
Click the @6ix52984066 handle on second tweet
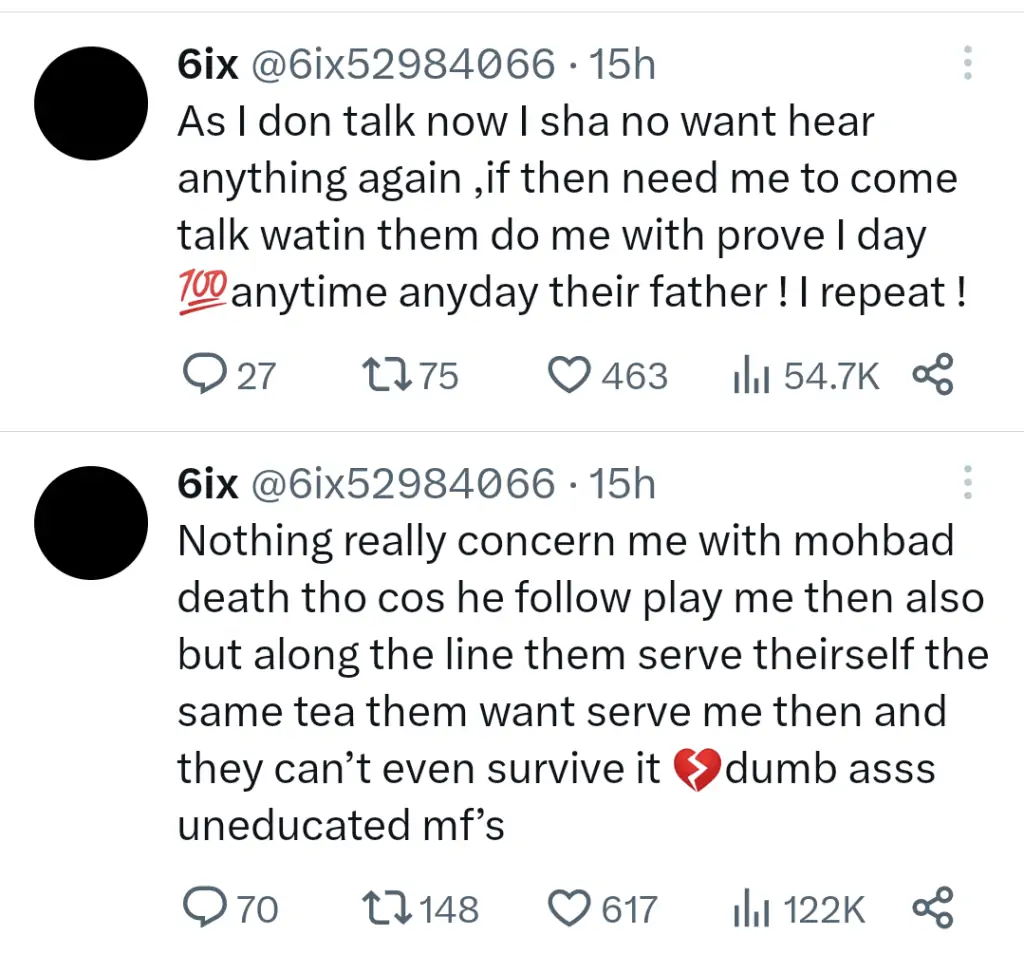401,485
